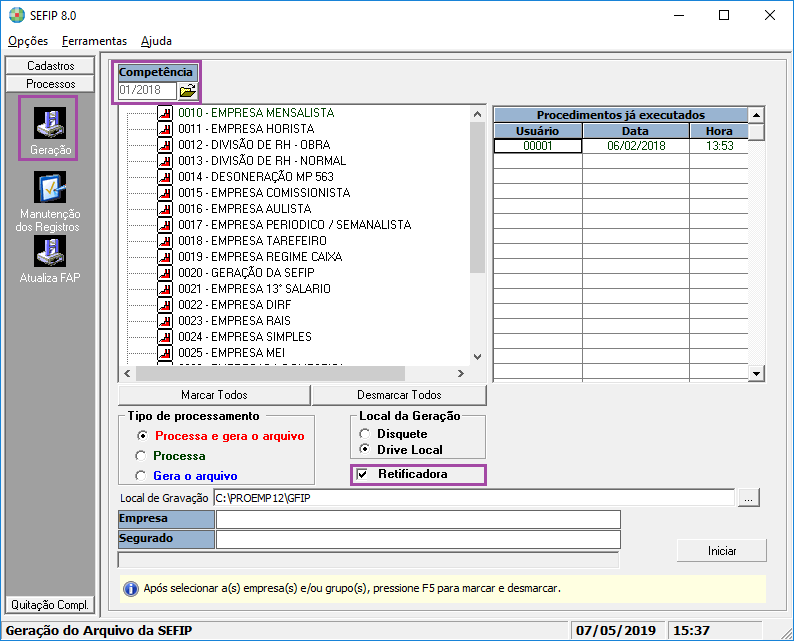Switch to the Quitação Compl. section

(x=50, y=605)
